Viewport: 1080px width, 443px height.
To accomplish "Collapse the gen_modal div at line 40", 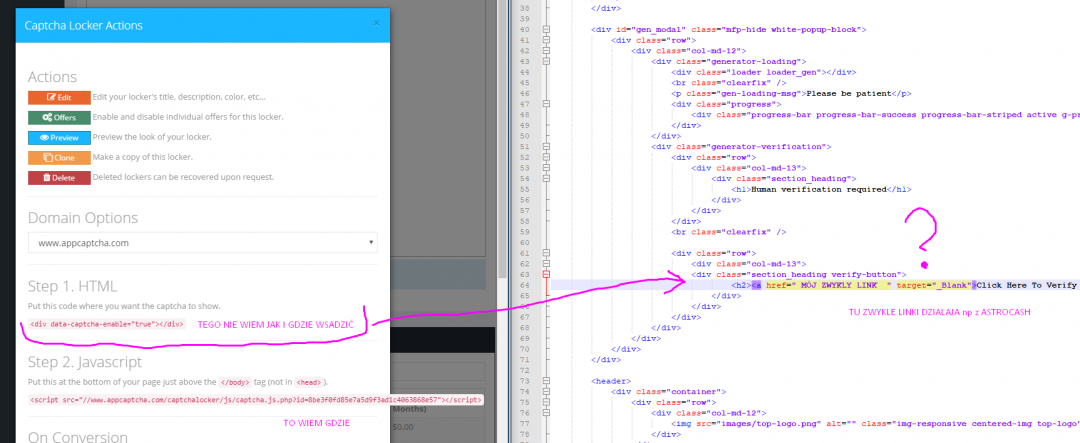I will 546,30.
